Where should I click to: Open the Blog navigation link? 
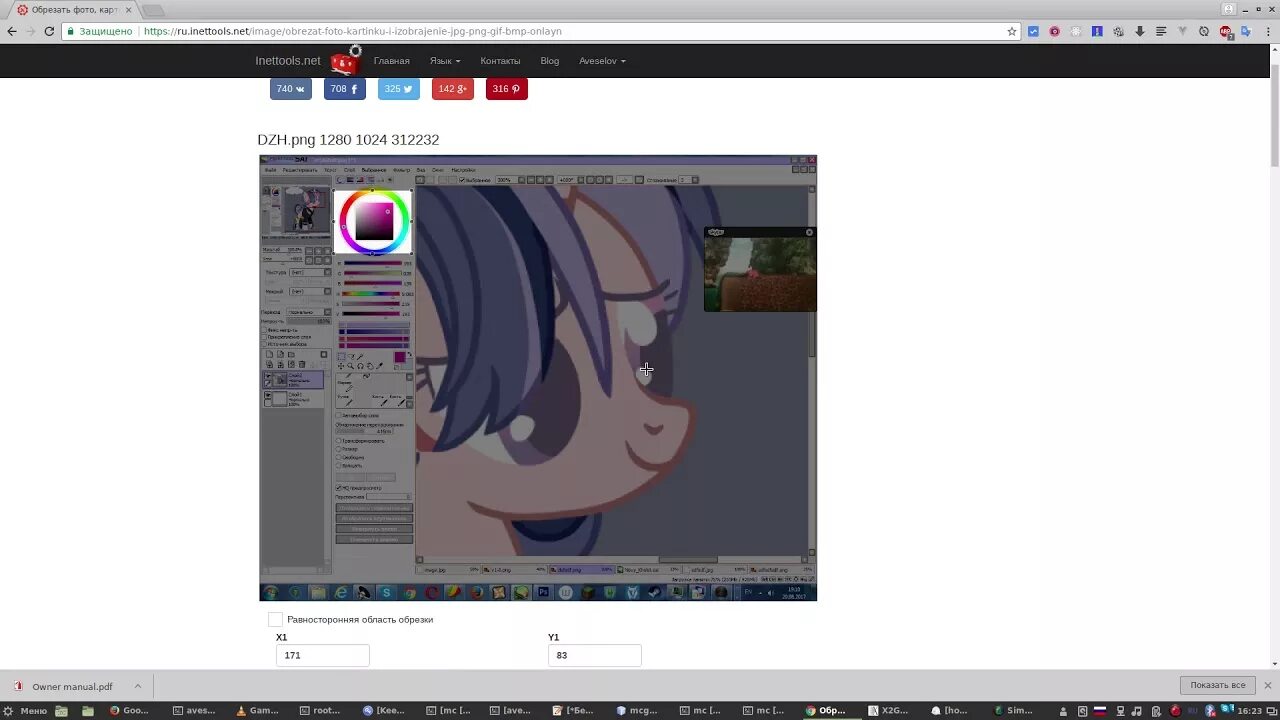[550, 61]
